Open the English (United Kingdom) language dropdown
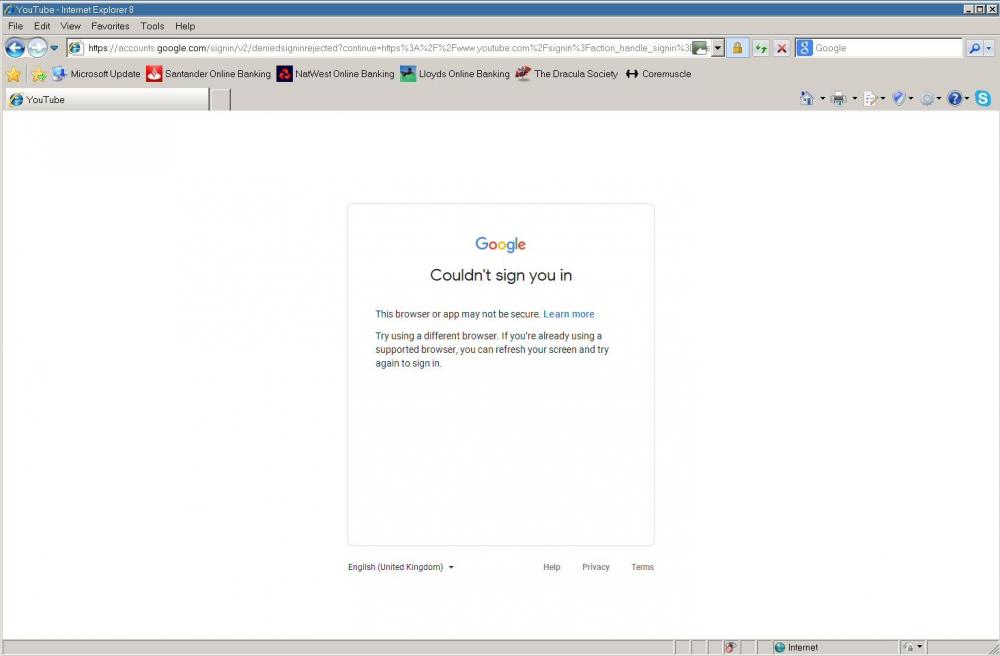This screenshot has height=656, width=1000. click(400, 567)
